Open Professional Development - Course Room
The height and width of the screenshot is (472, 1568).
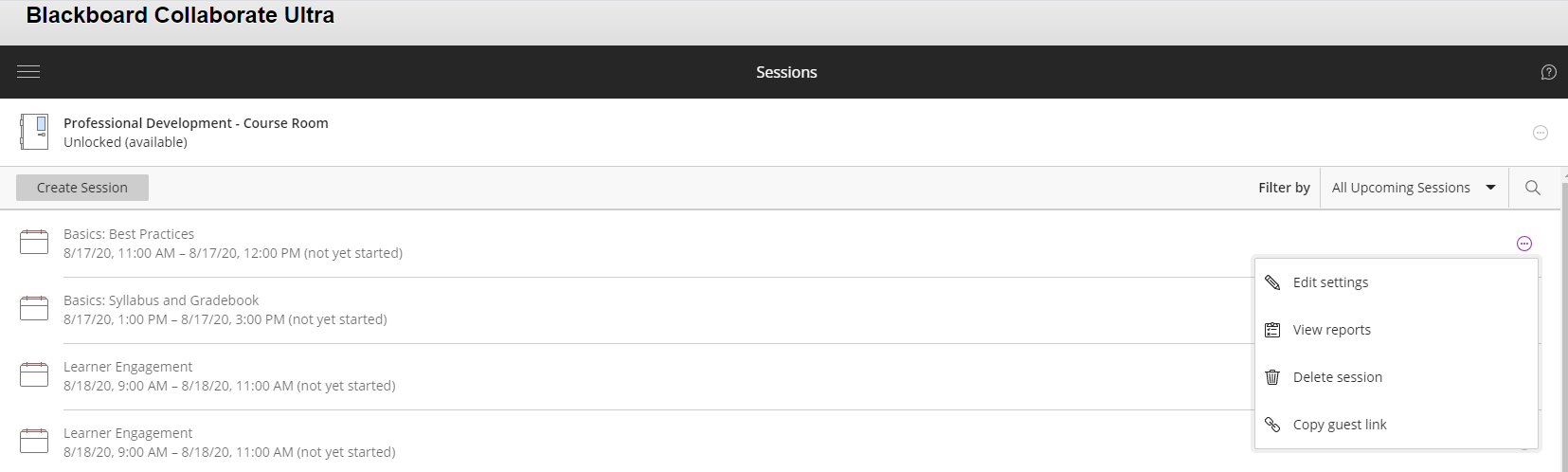point(196,123)
